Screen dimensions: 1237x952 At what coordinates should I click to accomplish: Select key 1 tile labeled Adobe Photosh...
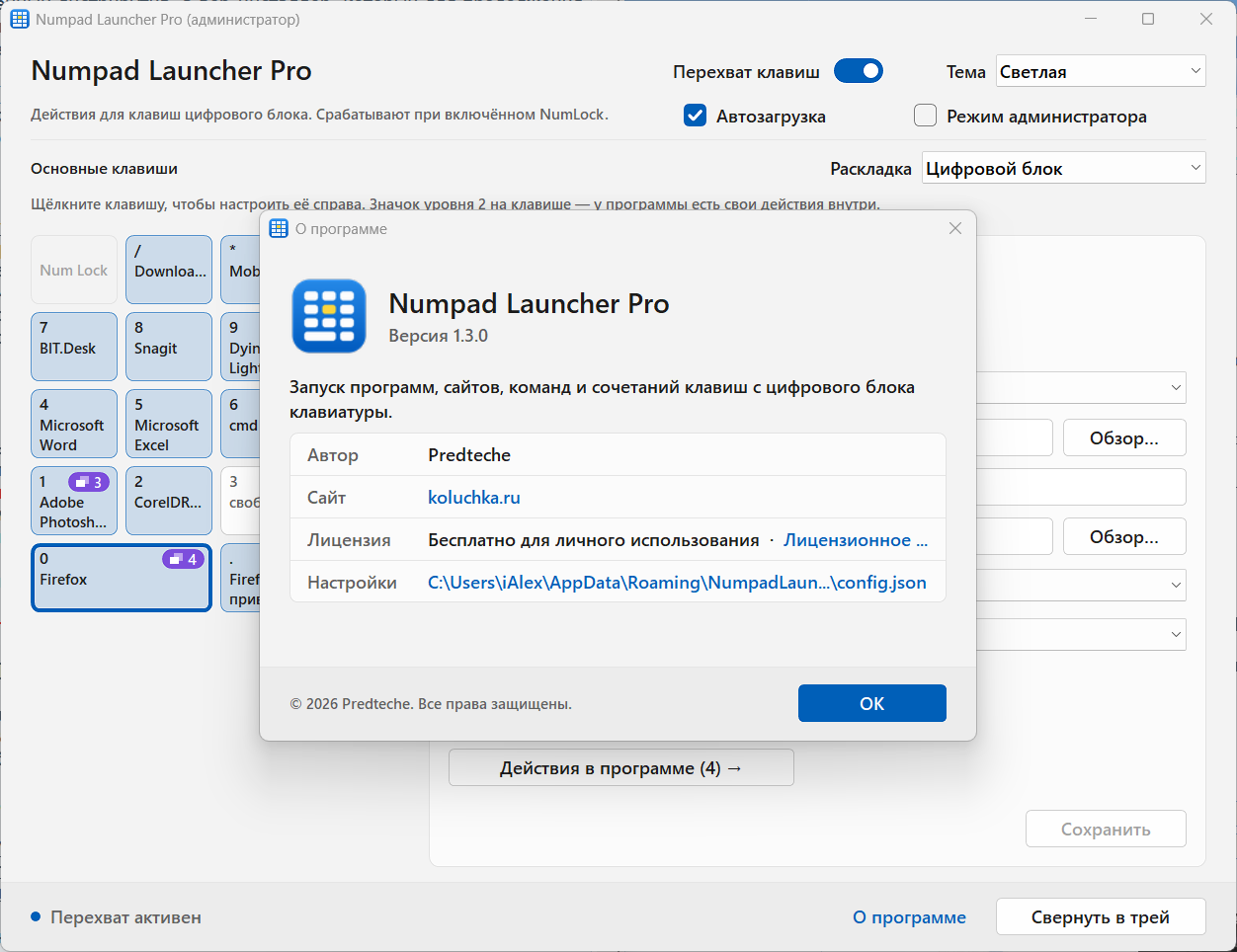tap(74, 501)
